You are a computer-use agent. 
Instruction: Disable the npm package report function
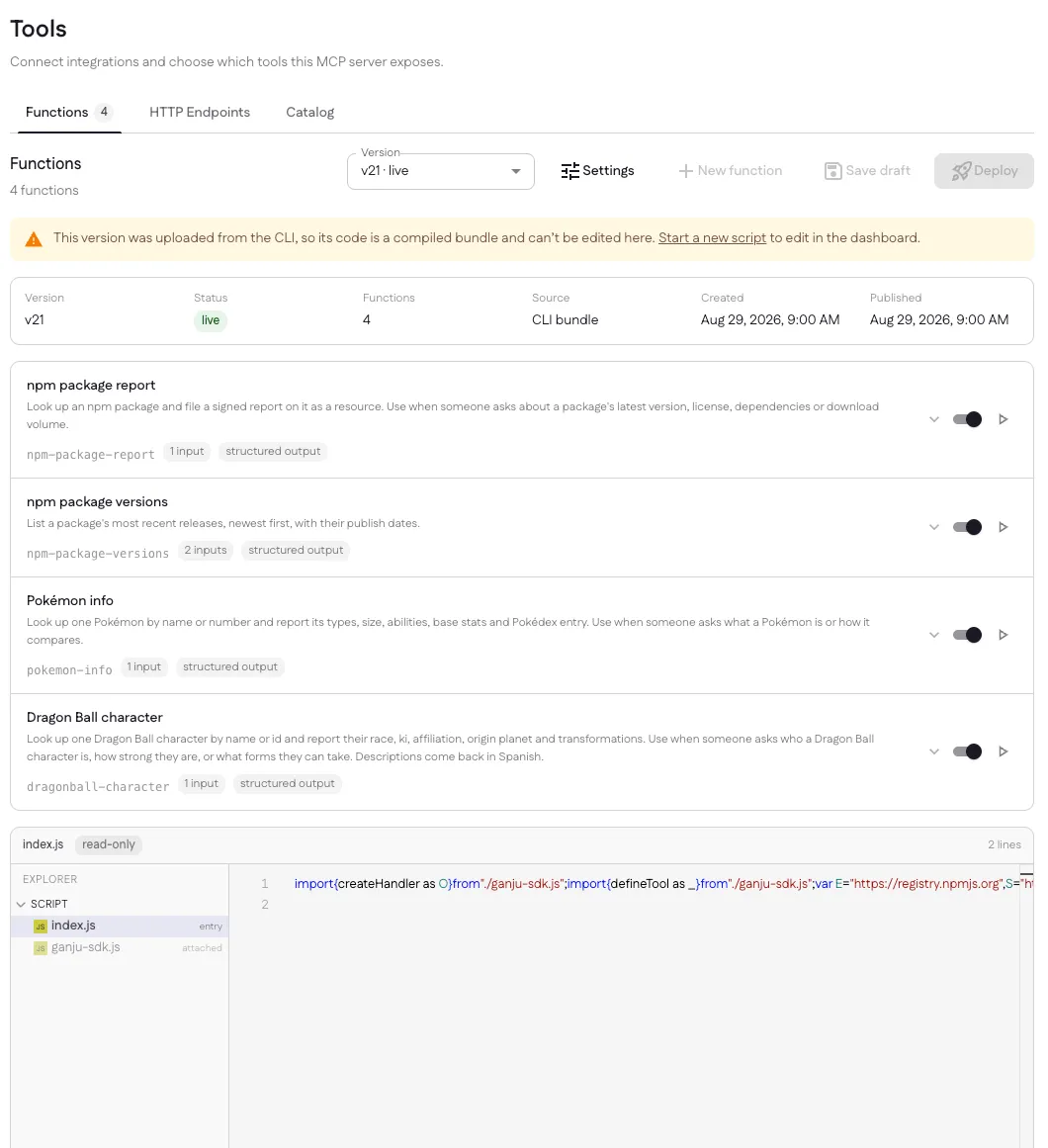pyautogui.click(x=967, y=419)
